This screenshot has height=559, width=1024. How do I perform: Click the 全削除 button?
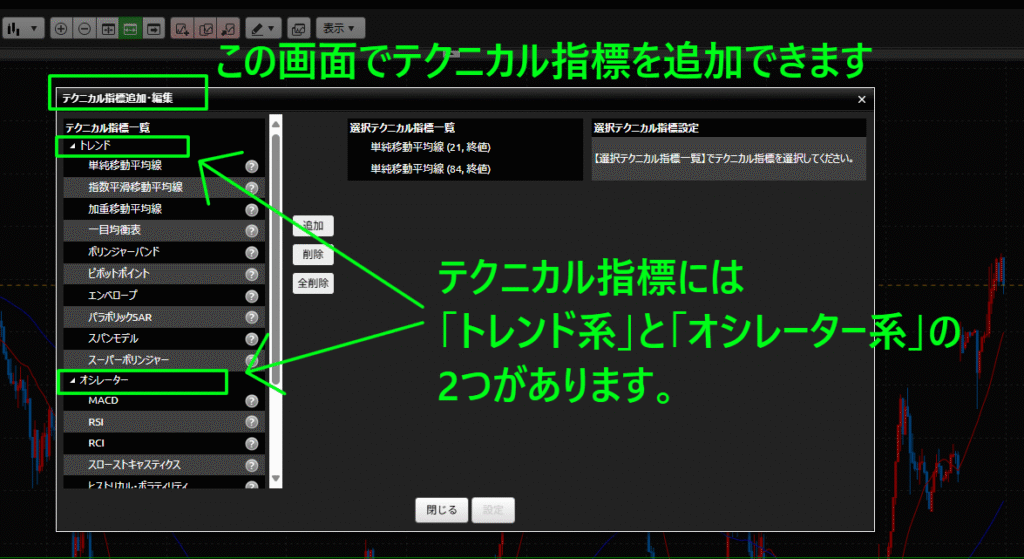[313, 283]
